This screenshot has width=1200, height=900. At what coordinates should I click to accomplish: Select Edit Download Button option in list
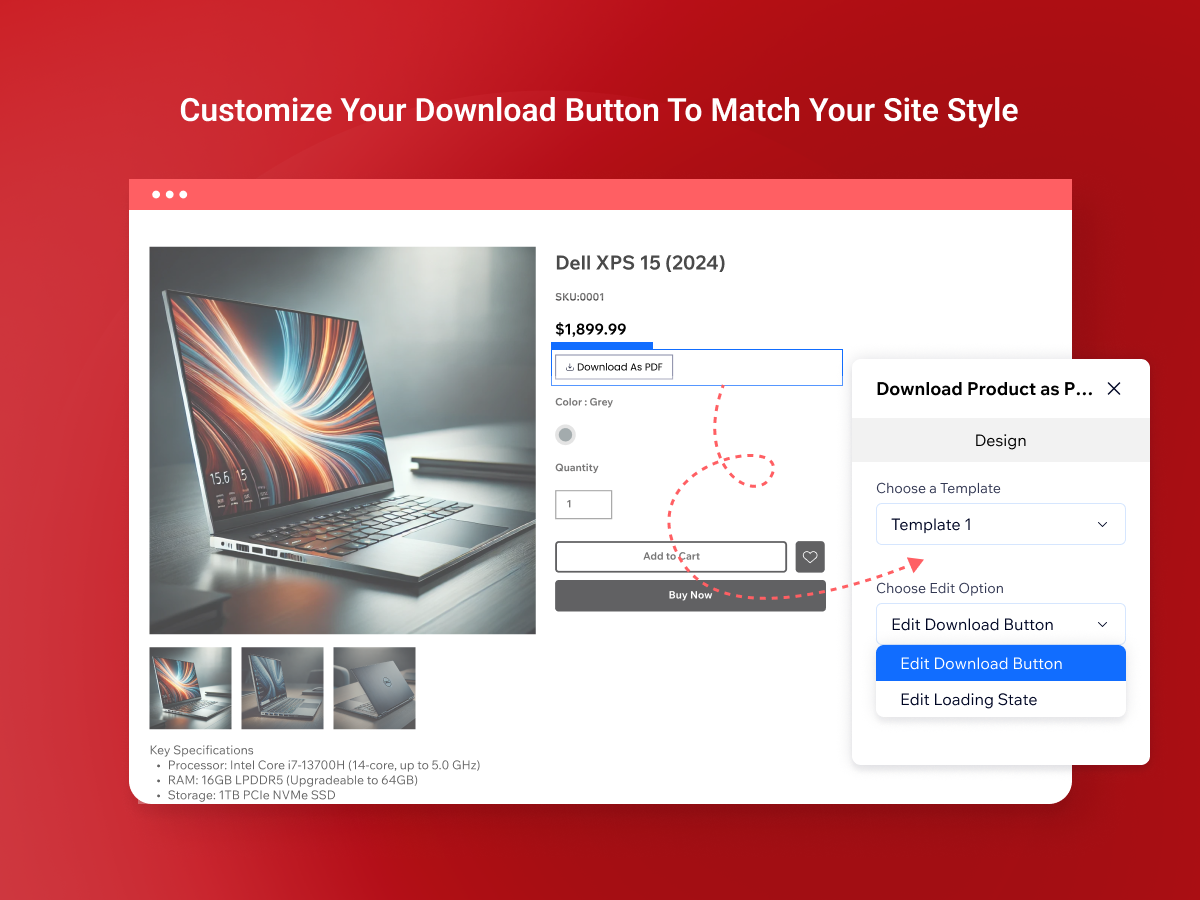pyautogui.click(x=1001, y=663)
